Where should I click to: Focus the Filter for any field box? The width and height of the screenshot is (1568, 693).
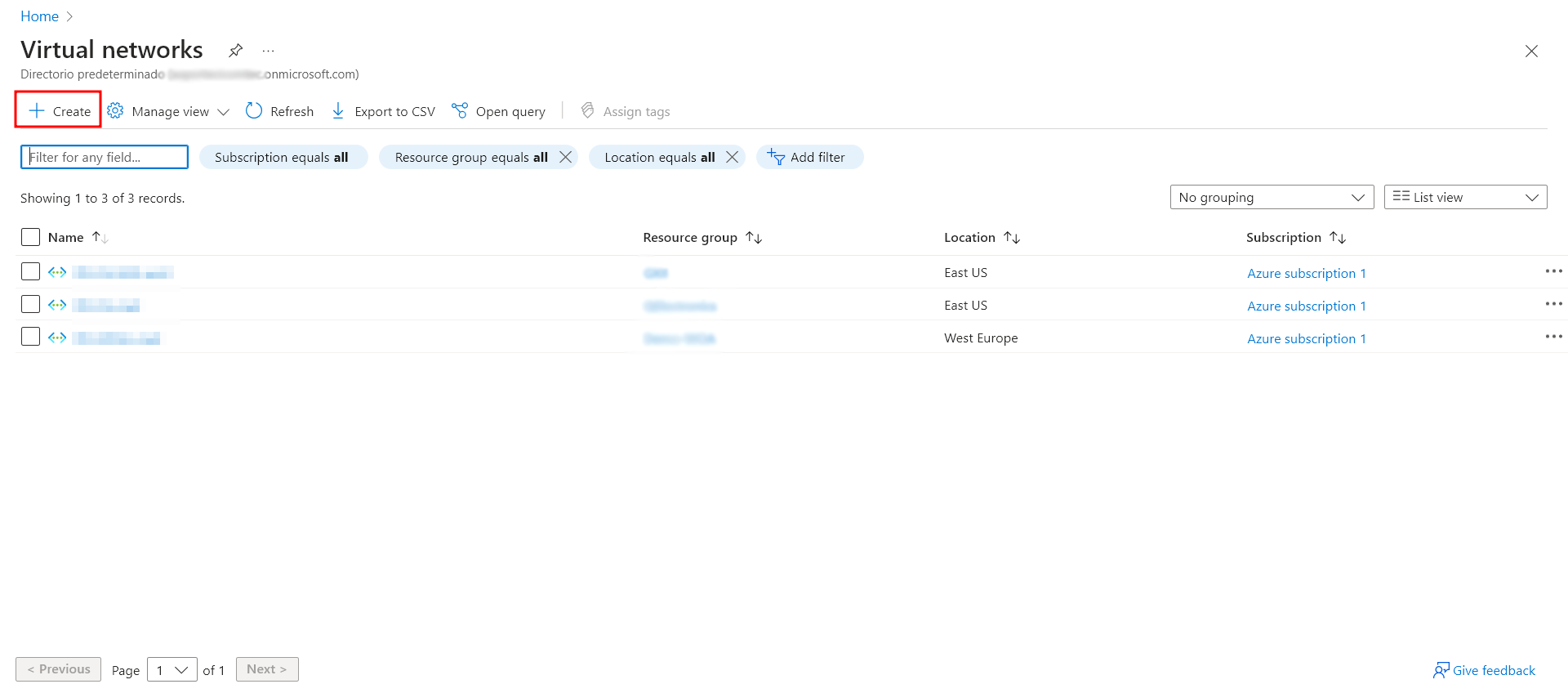[105, 157]
